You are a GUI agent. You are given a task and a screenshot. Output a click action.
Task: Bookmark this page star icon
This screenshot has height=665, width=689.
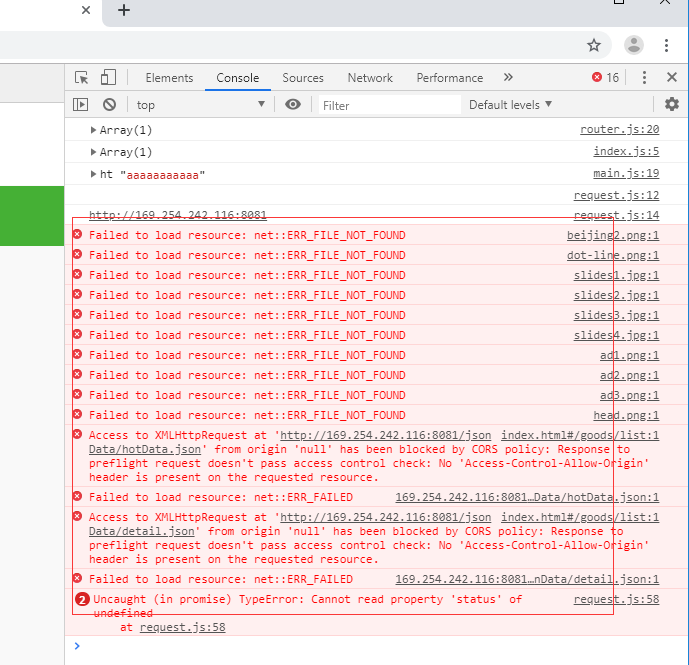coord(594,45)
